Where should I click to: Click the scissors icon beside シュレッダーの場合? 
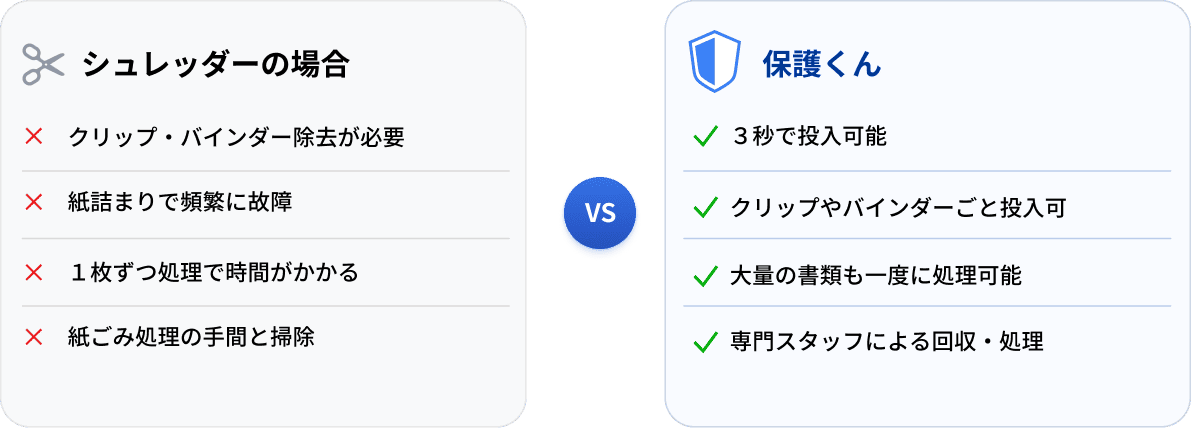44,65
